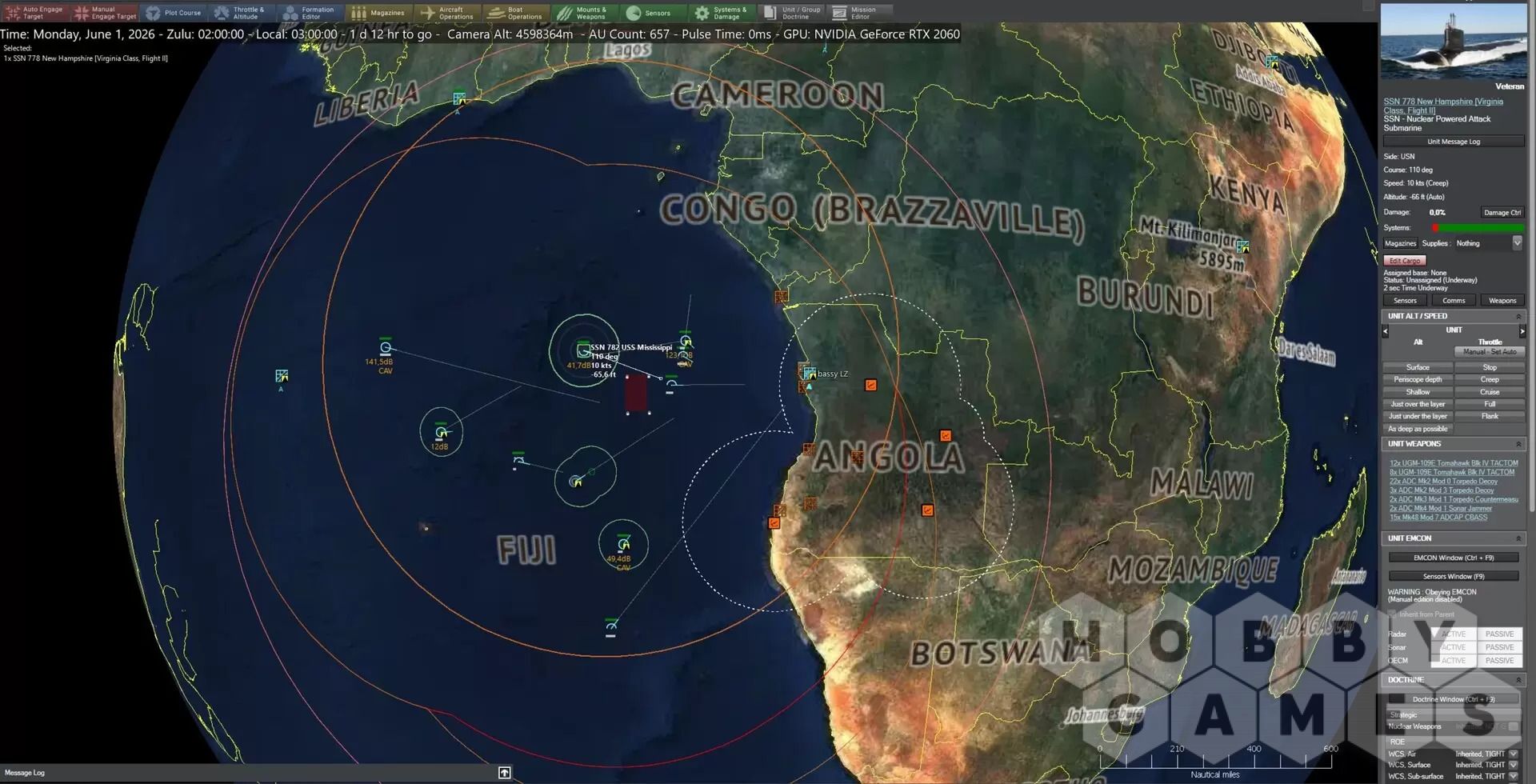Open Boat Operations window
Viewport: 1536px width, 784px height.
tap(516, 13)
